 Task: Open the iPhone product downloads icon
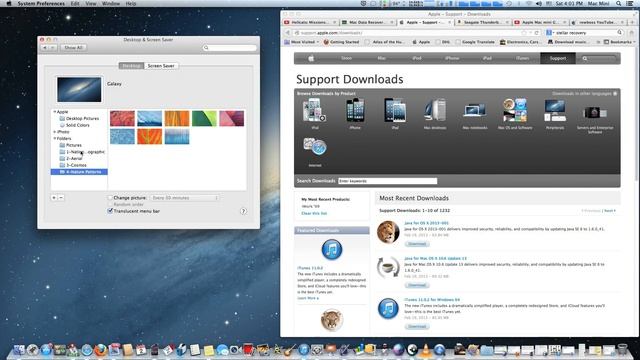[355, 110]
